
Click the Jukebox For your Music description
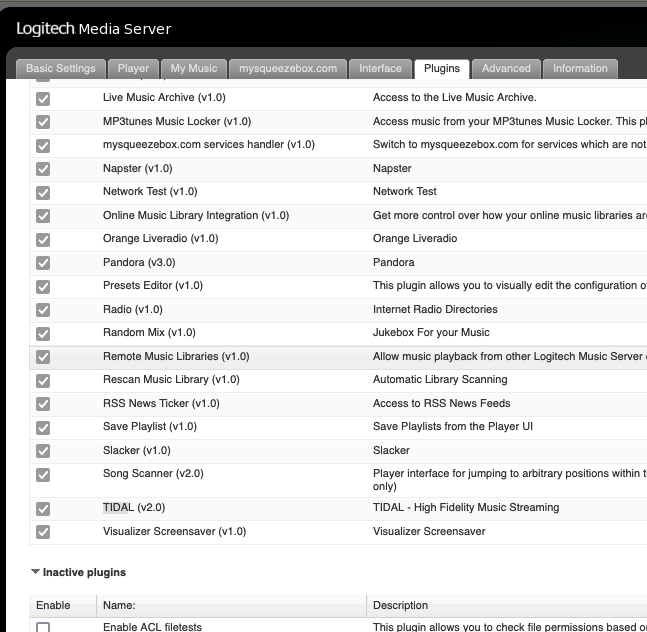[431, 333]
